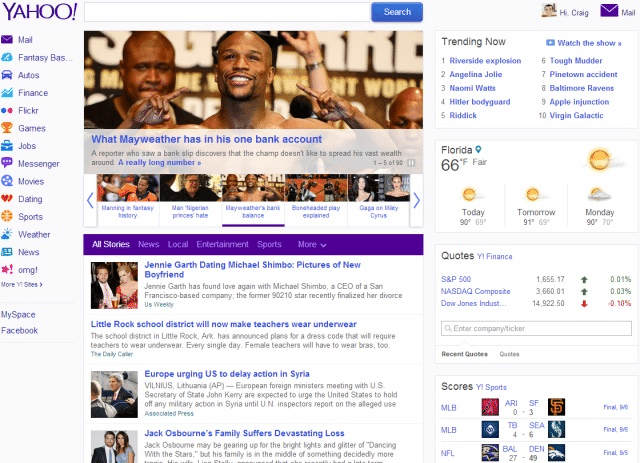Open the omg! star icon
This screenshot has width=640, height=463.
click(x=7, y=269)
